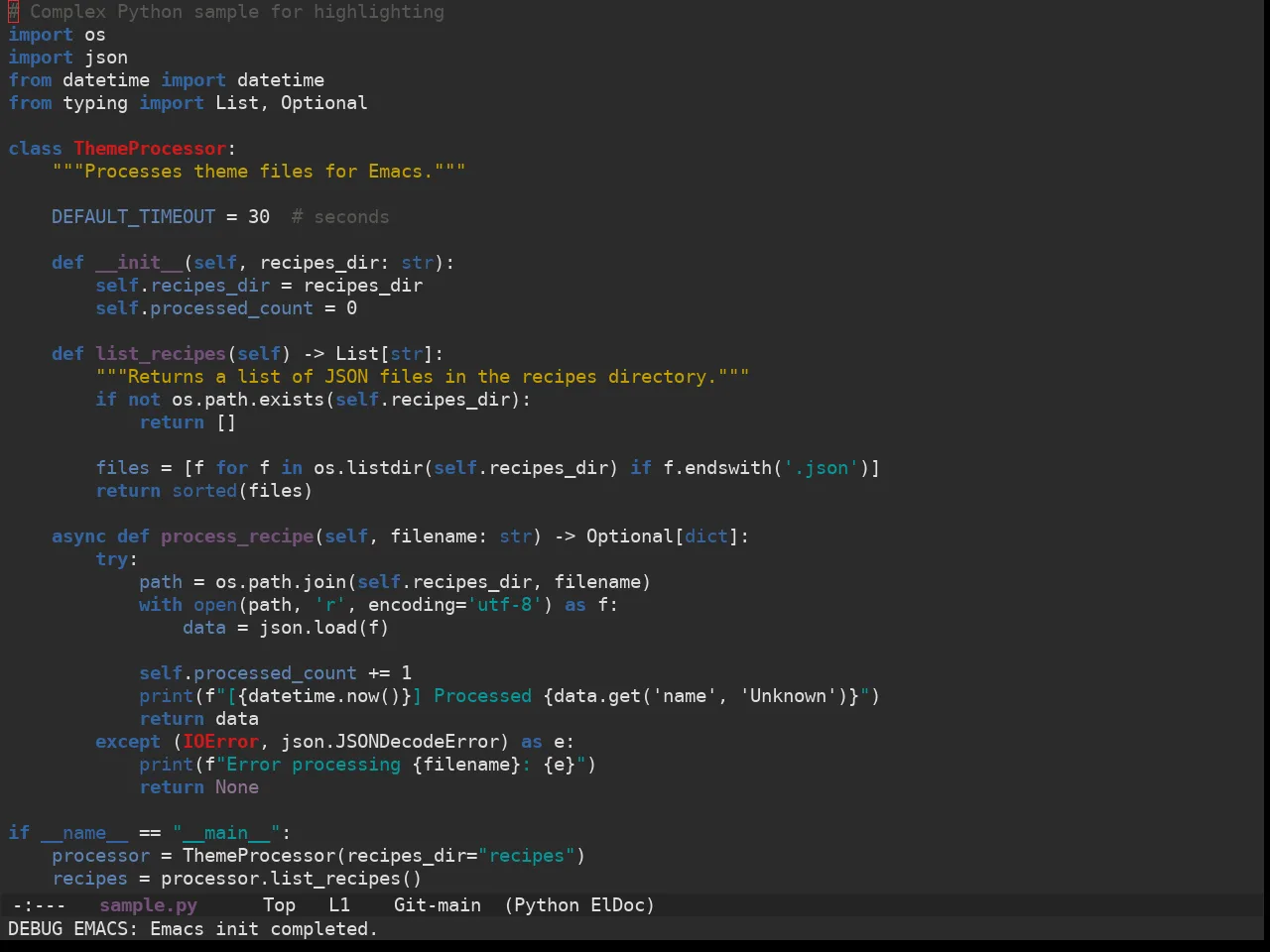Click 'if not os.path.exists' line

coord(313,400)
